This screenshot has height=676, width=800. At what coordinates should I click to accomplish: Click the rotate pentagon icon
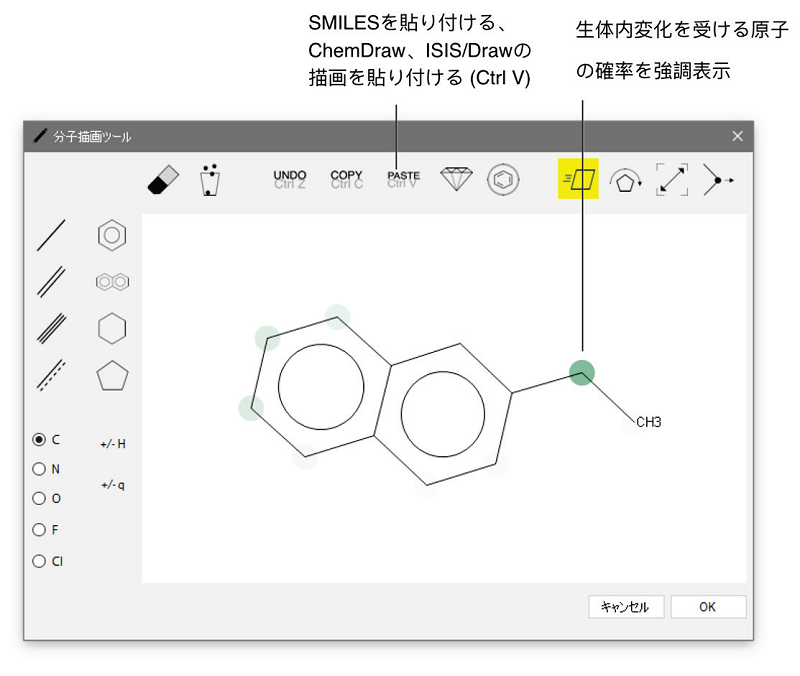click(x=626, y=181)
